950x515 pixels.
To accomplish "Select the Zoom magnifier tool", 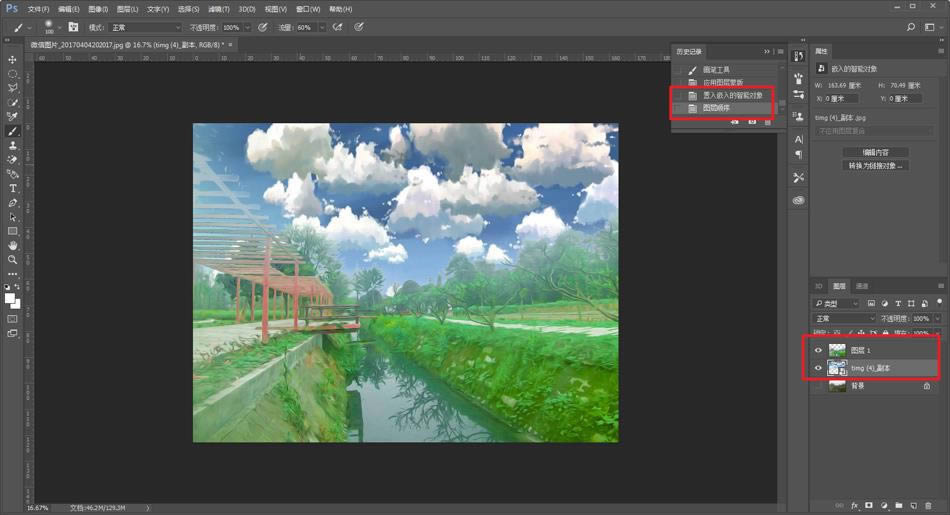I will [x=13, y=260].
